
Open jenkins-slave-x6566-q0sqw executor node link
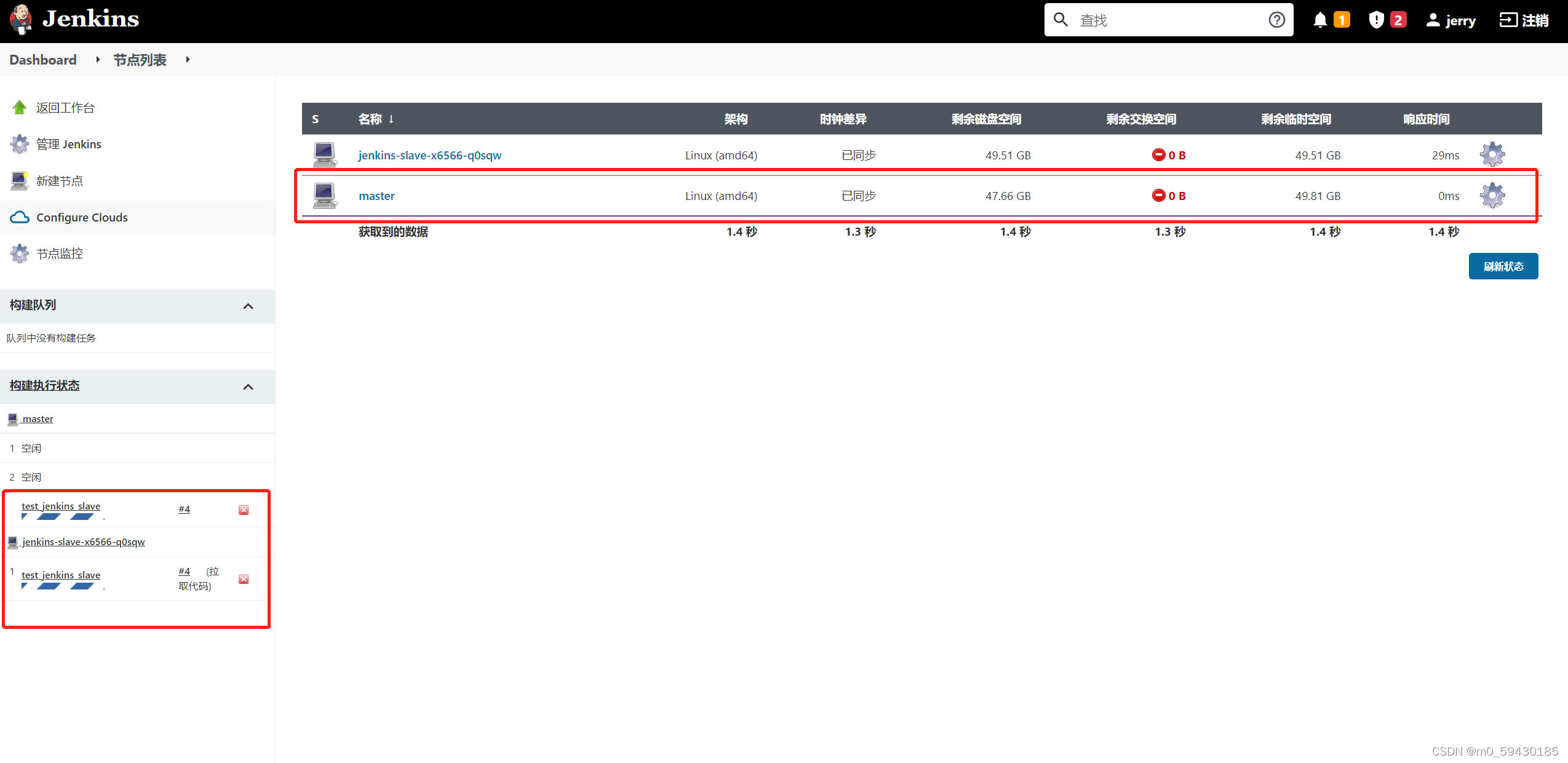tap(84, 541)
